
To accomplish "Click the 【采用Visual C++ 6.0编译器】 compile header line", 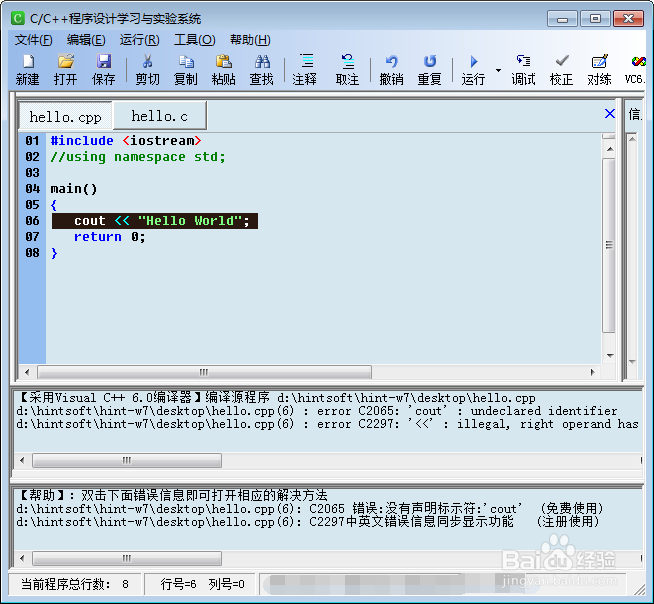I will [x=276, y=398].
